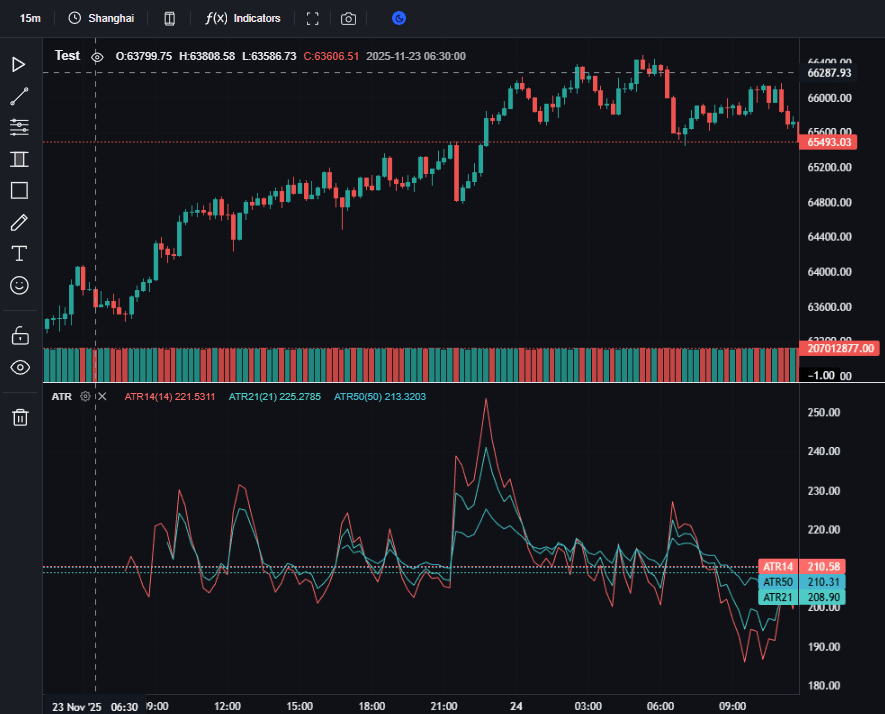
Task: Choose the rectangle shape tool
Action: point(19,190)
